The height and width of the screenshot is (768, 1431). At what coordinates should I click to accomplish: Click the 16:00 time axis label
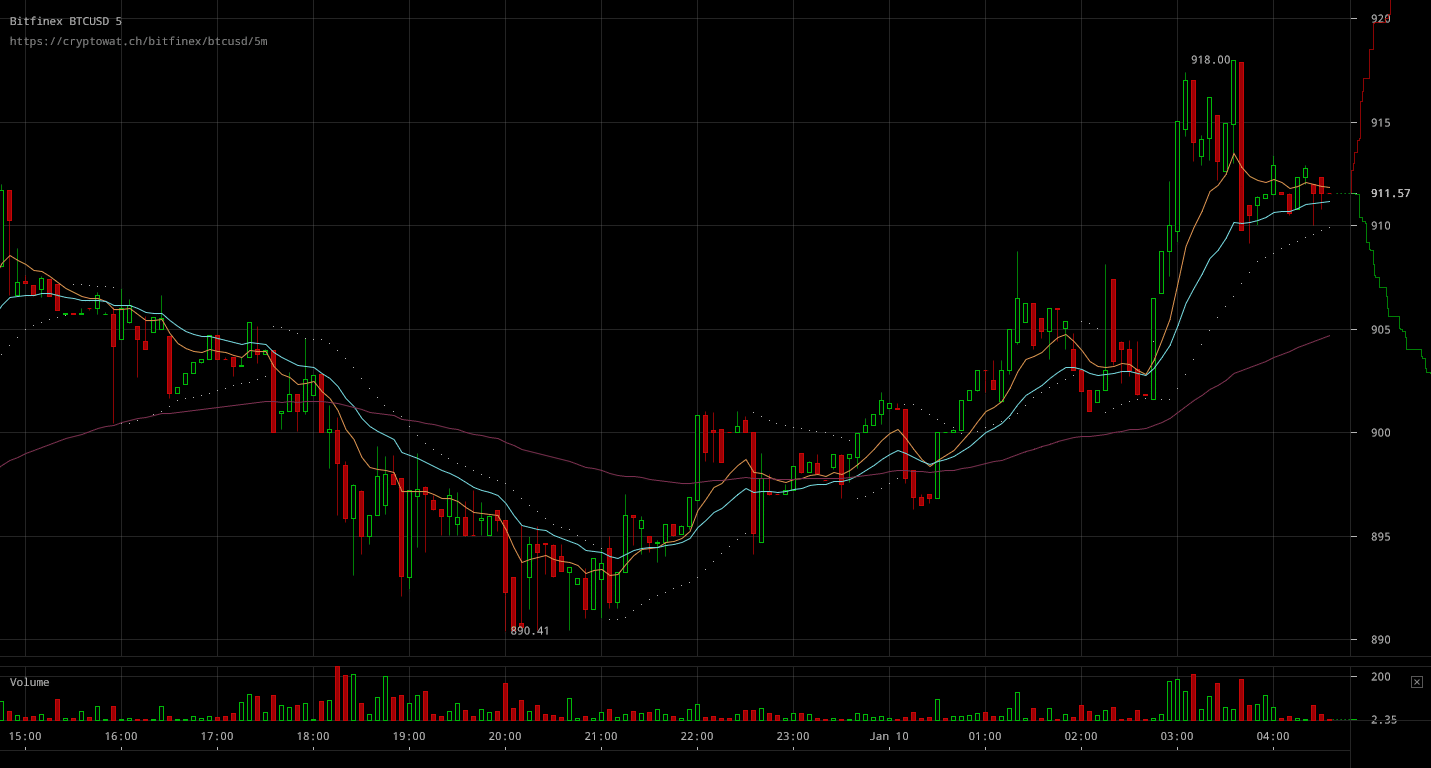[121, 737]
